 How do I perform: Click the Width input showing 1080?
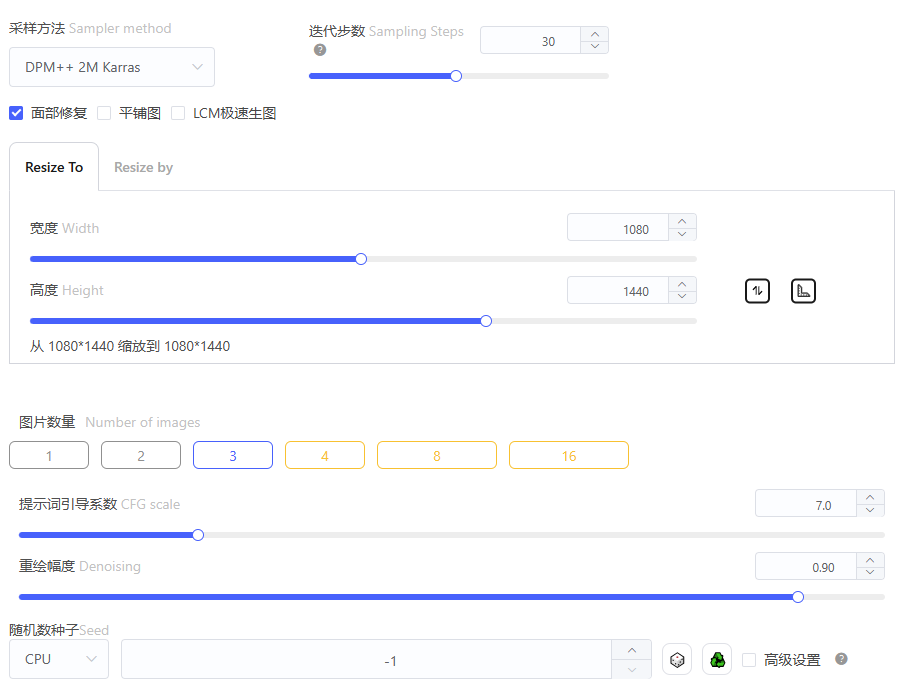(x=618, y=228)
